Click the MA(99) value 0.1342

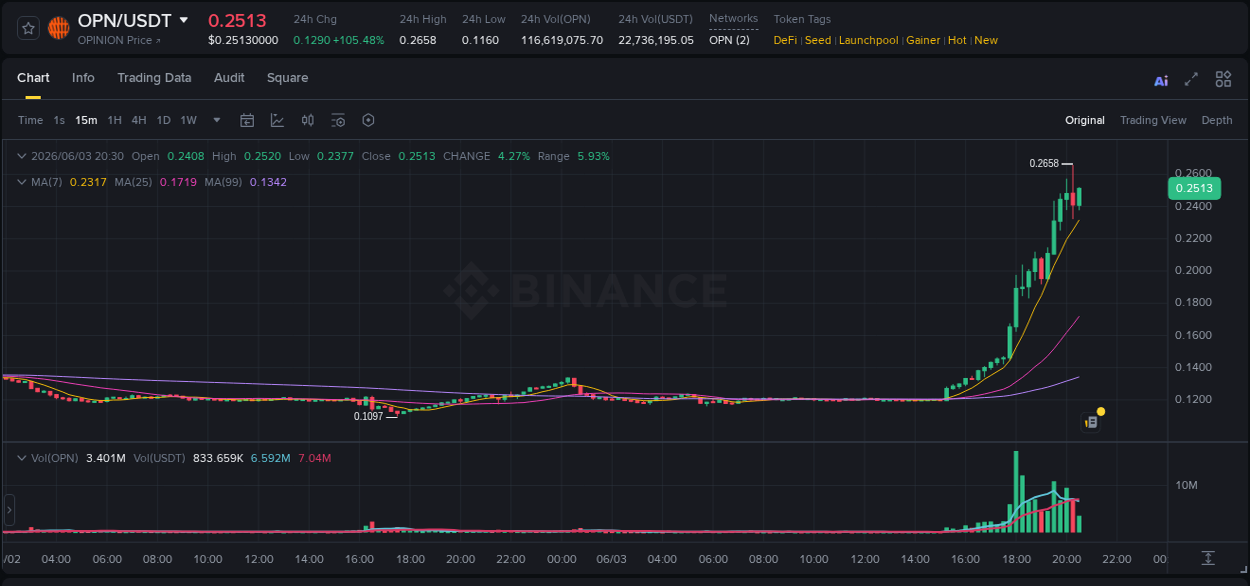coord(268,182)
